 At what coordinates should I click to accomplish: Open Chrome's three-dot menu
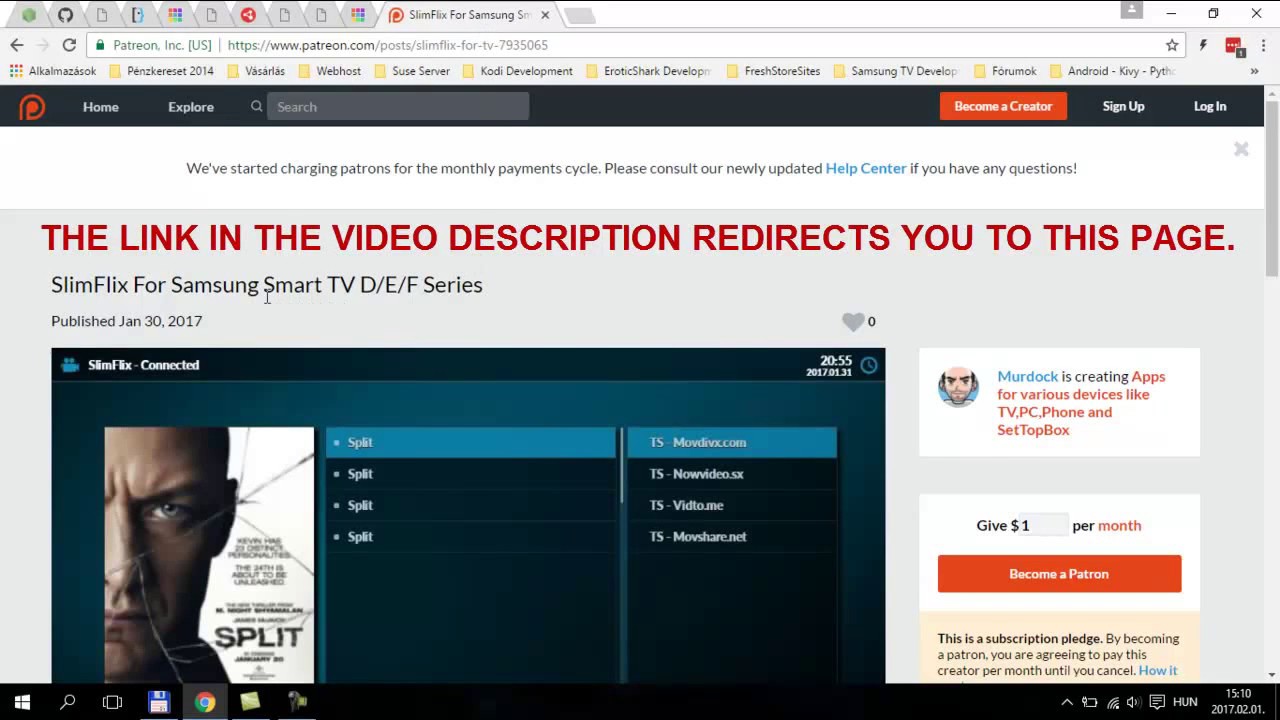point(1264,45)
